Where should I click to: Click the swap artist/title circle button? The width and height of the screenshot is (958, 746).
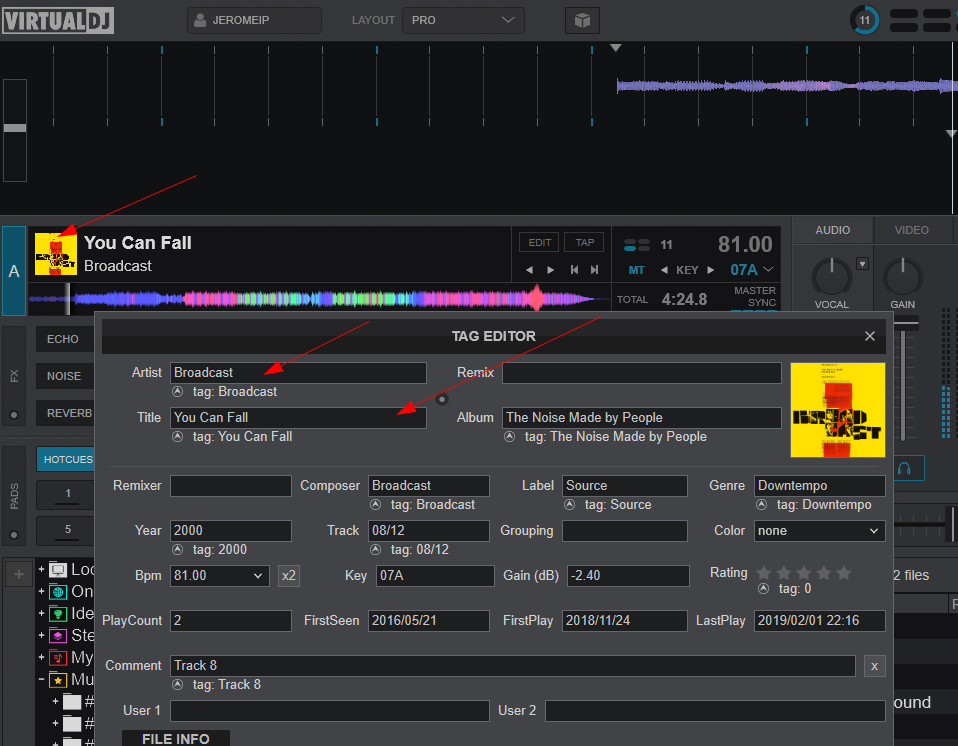(442, 400)
